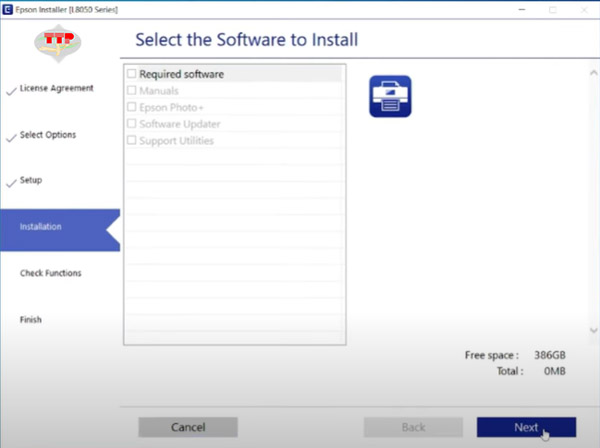The width and height of the screenshot is (600, 448).
Task: Click the TTP logo in sidebar
Action: click(x=57, y=43)
